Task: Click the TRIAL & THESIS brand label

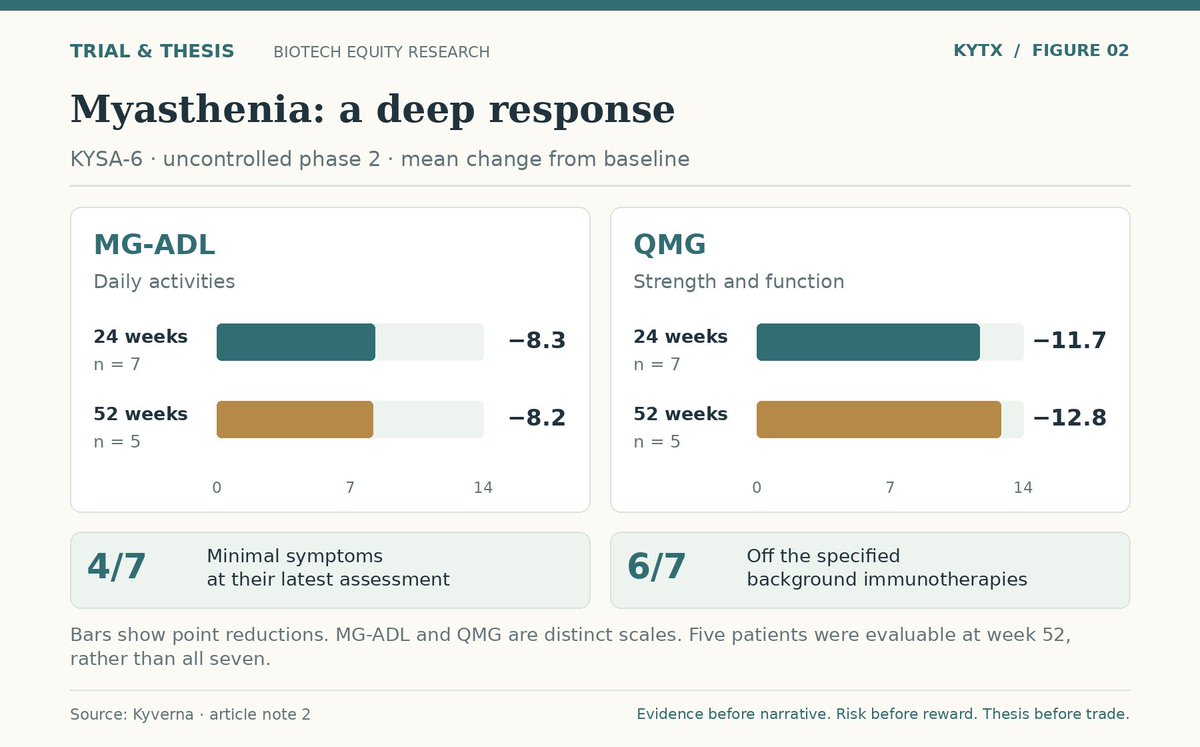Action: [x=152, y=51]
